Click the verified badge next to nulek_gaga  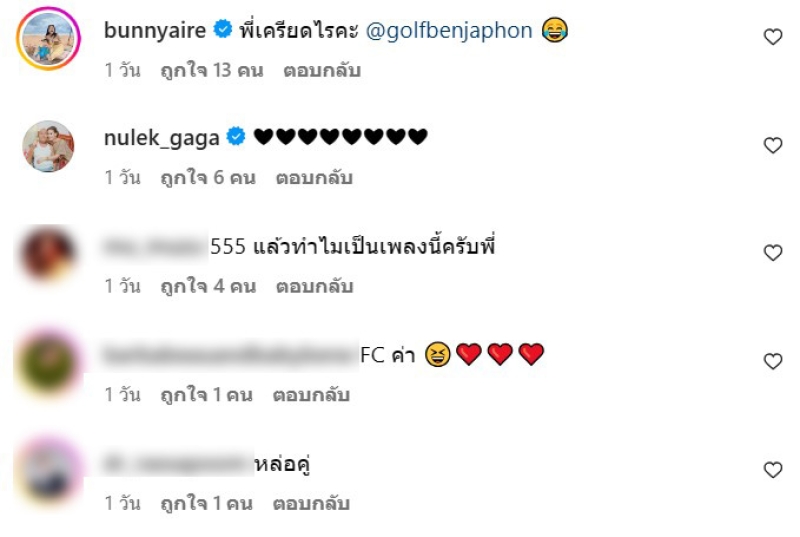pyautogui.click(x=236, y=137)
